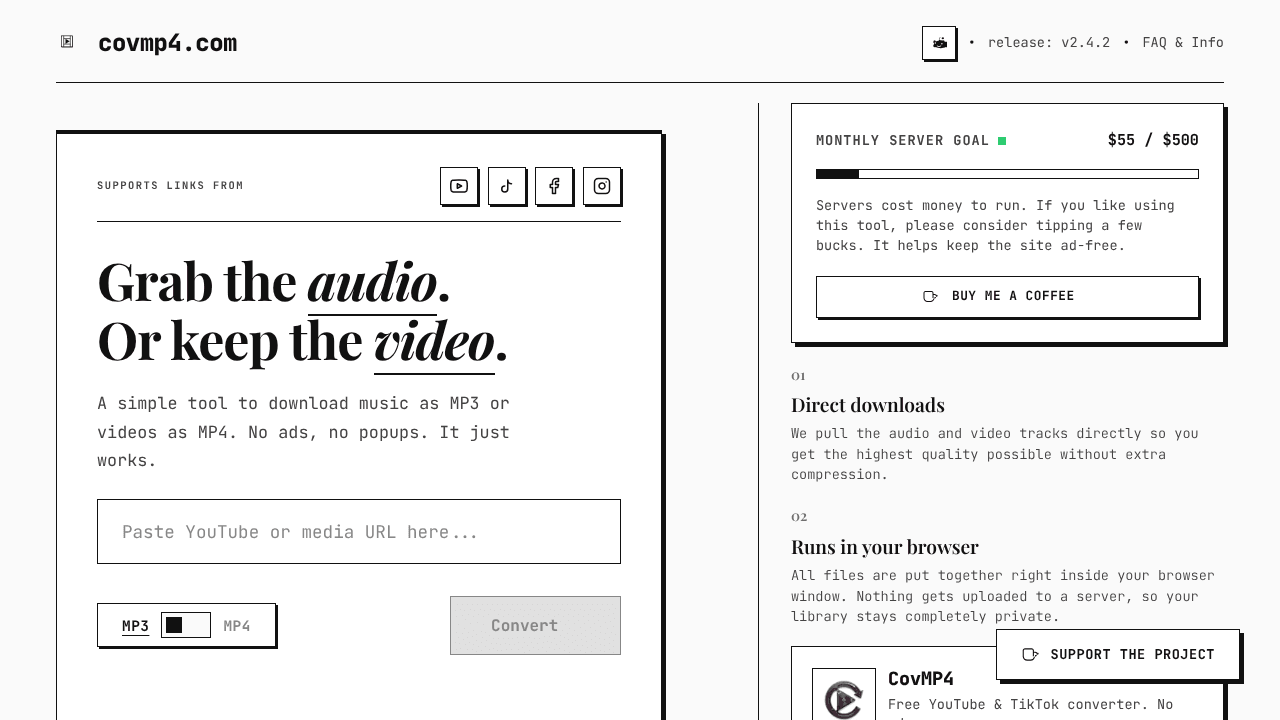1280x720 pixels.
Task: Click the release v2.4.2 label
Action: pyautogui.click(x=1049, y=42)
